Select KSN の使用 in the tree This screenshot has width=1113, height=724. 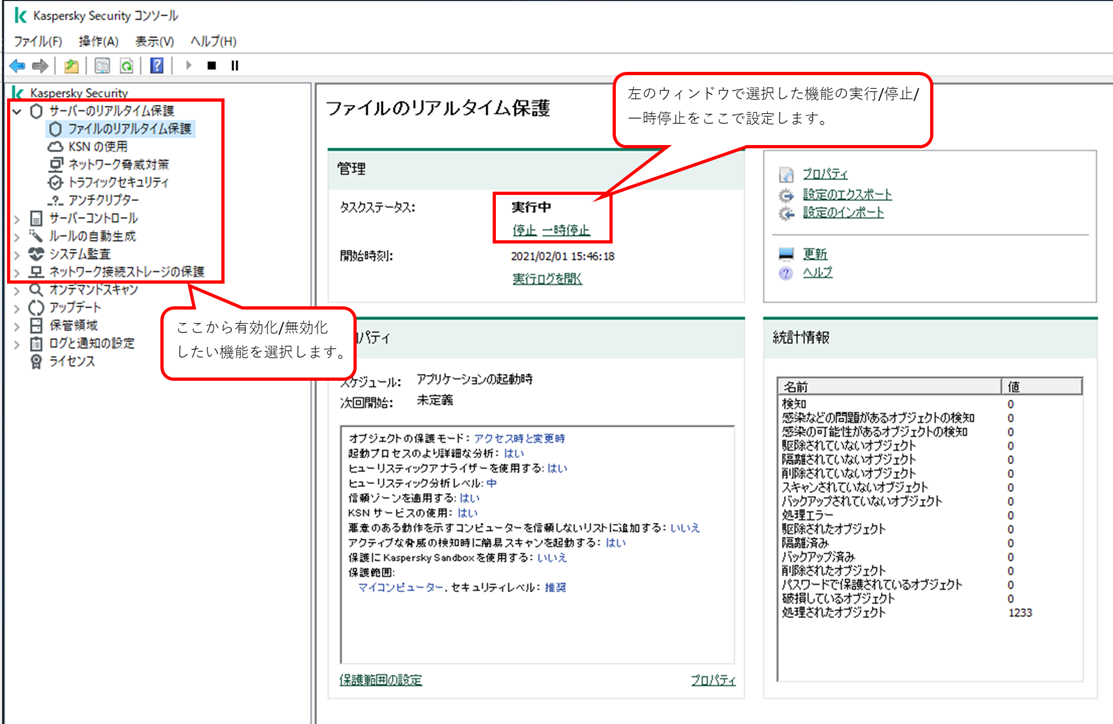[x=98, y=146]
